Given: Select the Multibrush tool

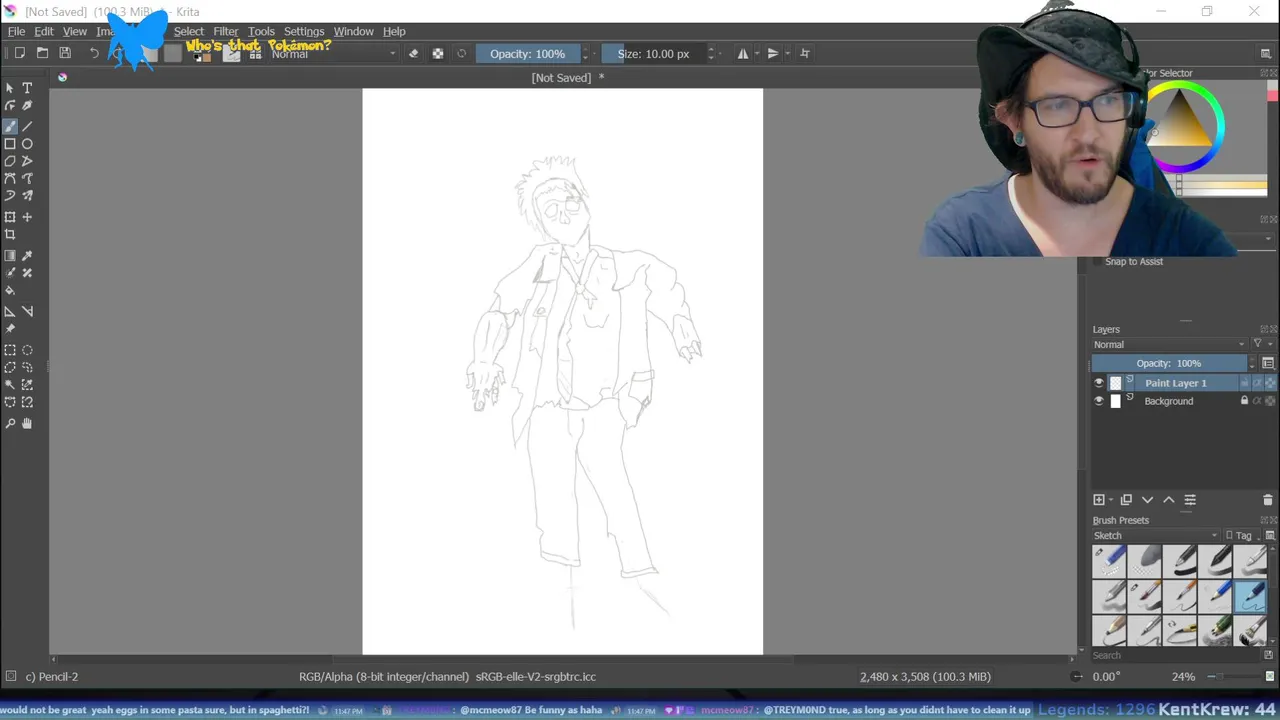Looking at the screenshot, I should [27, 196].
